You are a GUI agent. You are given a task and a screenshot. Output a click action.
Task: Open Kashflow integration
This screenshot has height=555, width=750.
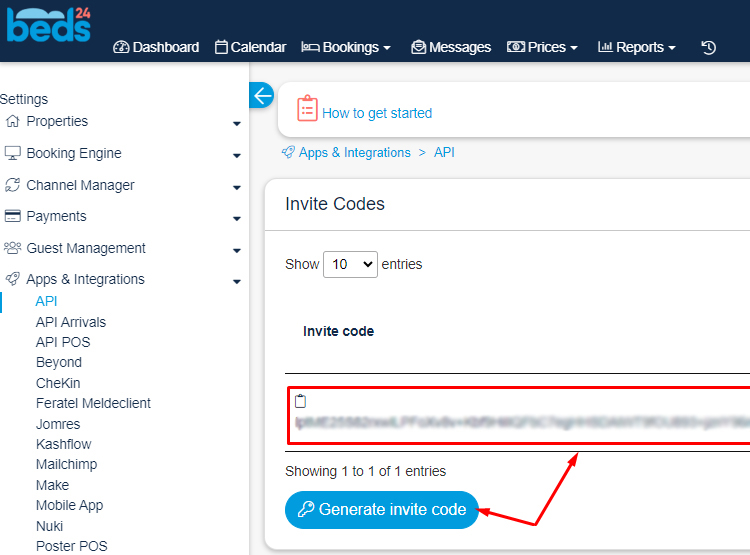[64, 444]
